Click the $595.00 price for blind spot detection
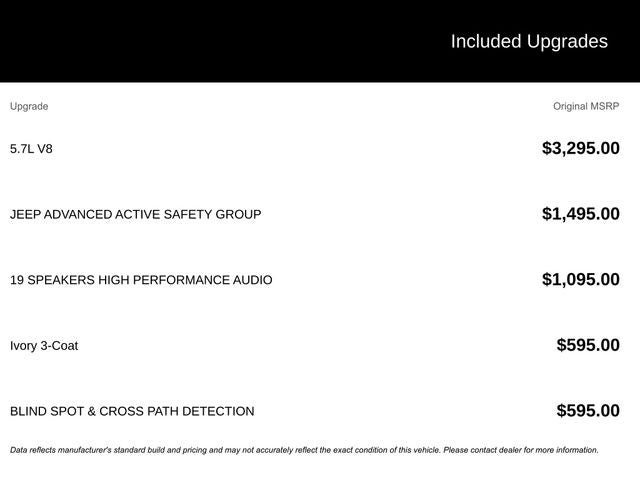This screenshot has height=480, width=640. (x=588, y=411)
